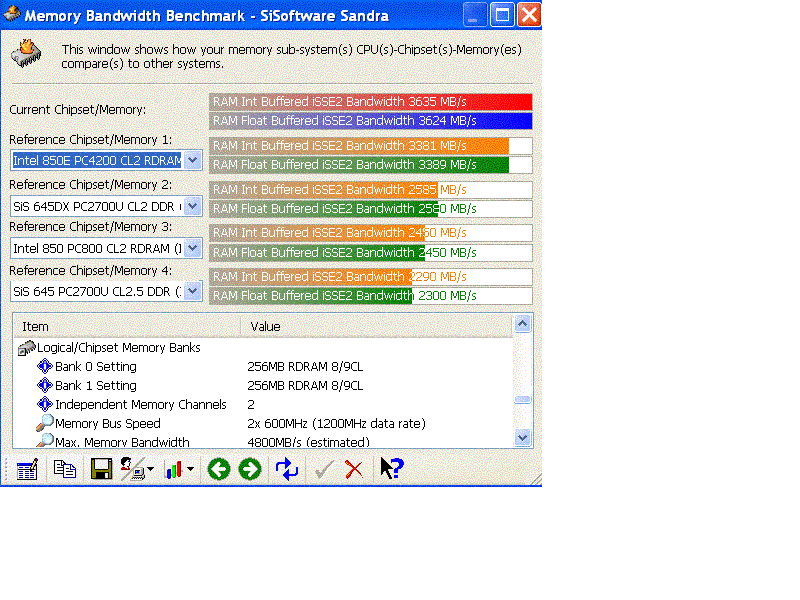The height and width of the screenshot is (600, 800).
Task: Select the Max. Memory Bandwidth row
Action: click(263, 441)
